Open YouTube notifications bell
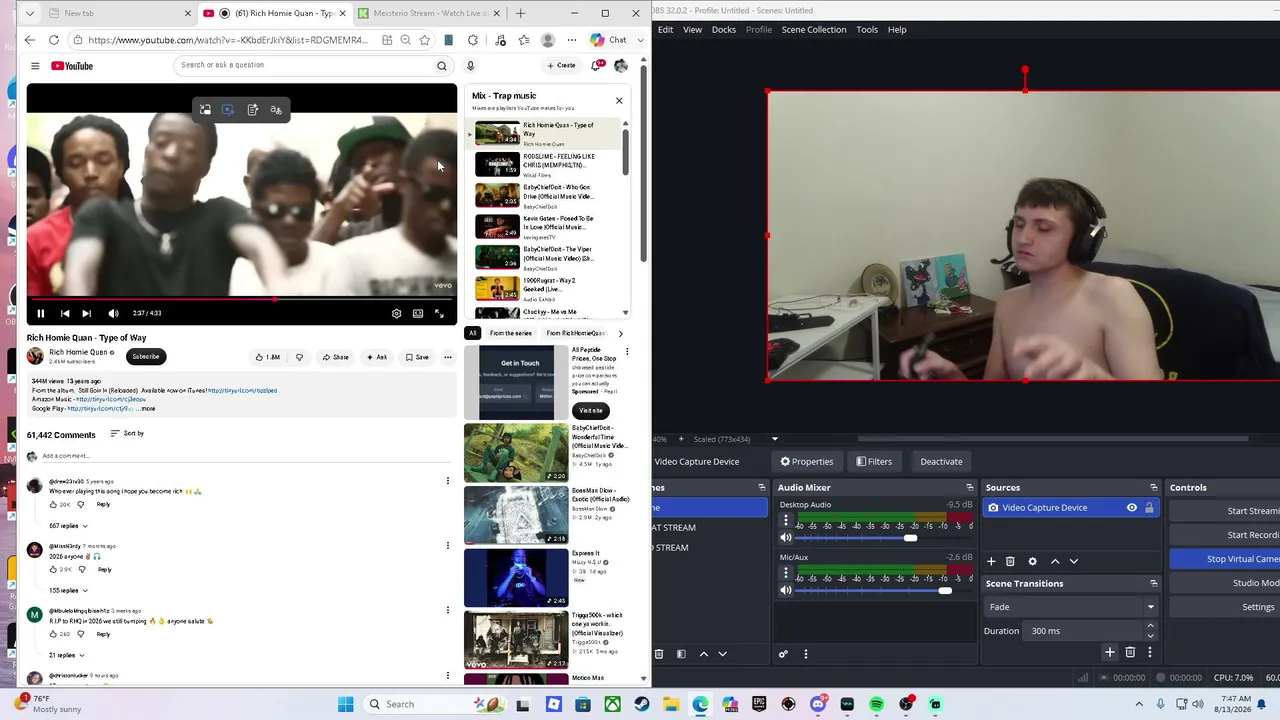1280x720 pixels. coord(596,66)
